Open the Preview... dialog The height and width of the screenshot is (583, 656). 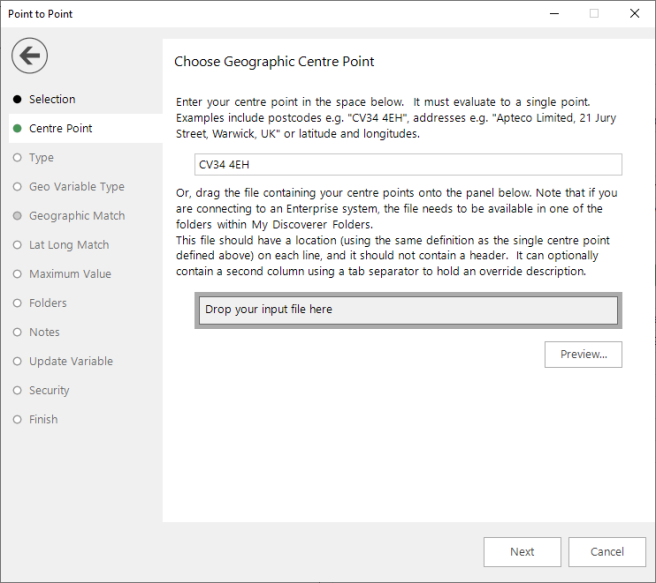coord(583,355)
